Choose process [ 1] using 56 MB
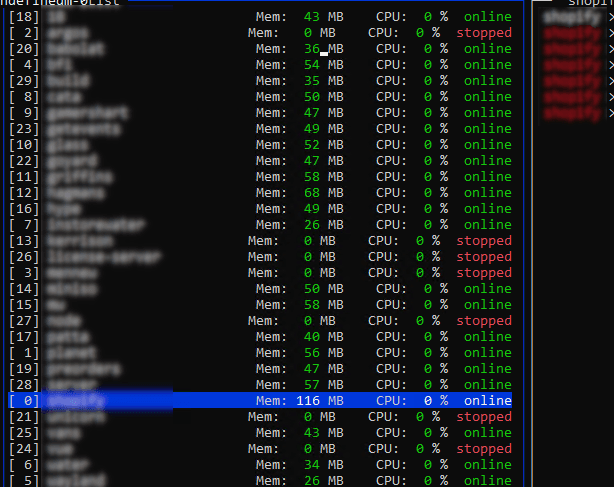 pos(260,353)
